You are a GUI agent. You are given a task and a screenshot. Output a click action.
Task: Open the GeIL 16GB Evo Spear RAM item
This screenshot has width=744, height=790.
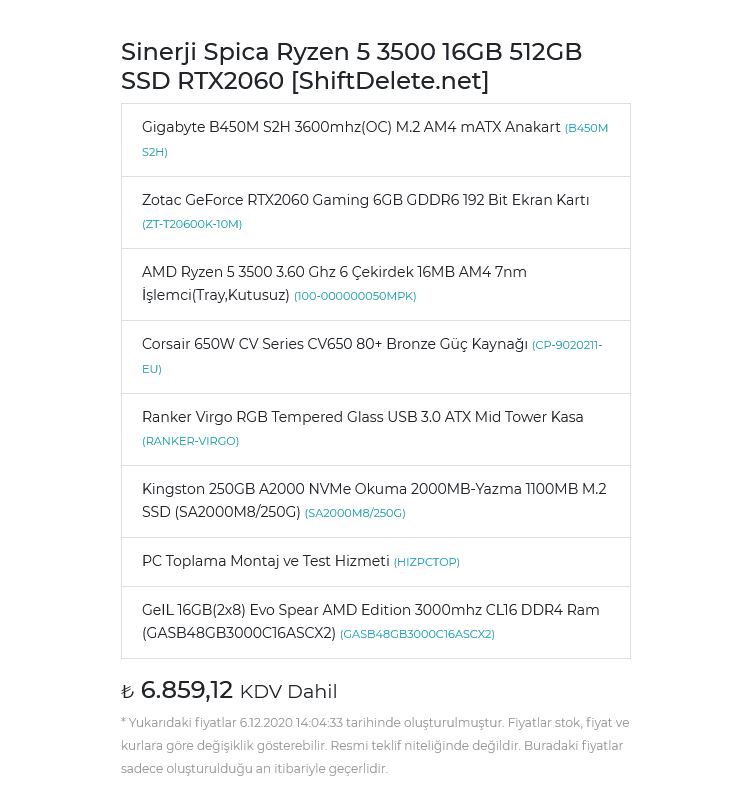(370, 610)
